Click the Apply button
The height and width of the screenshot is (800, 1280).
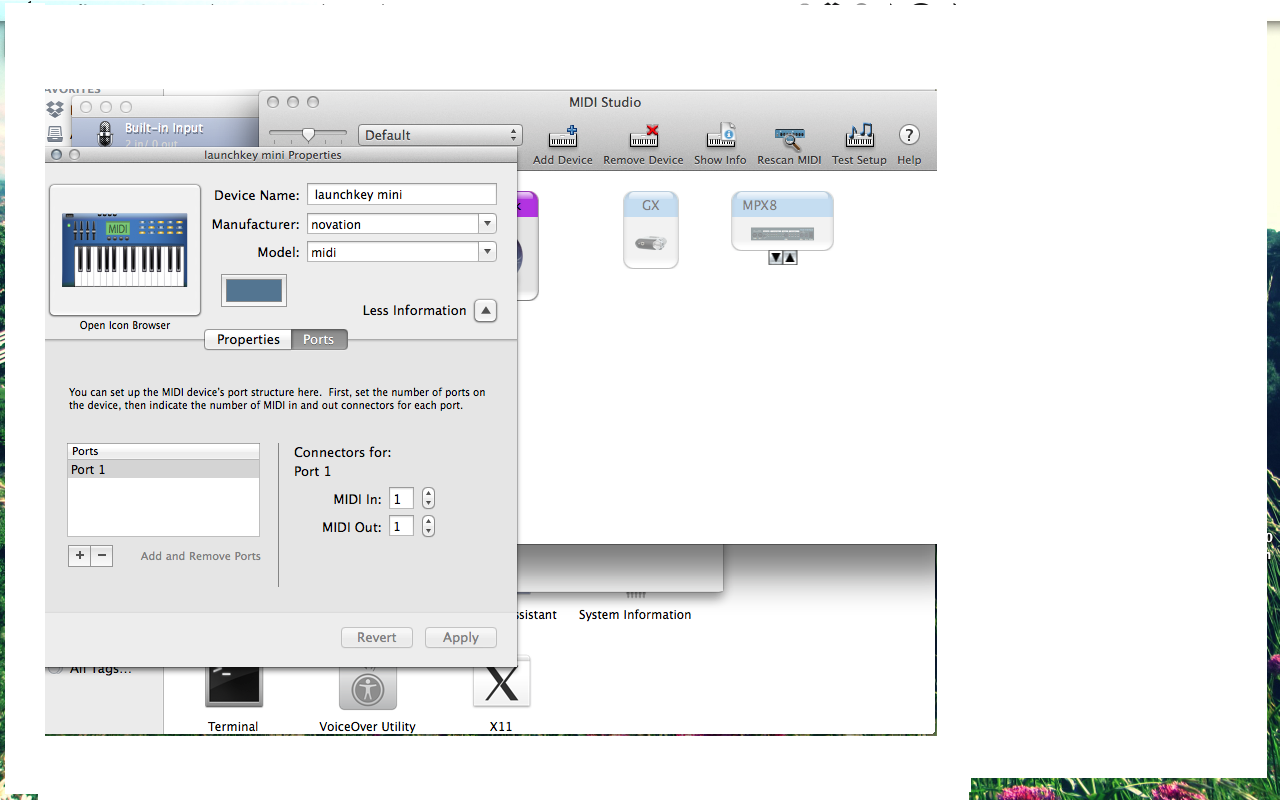click(x=461, y=637)
